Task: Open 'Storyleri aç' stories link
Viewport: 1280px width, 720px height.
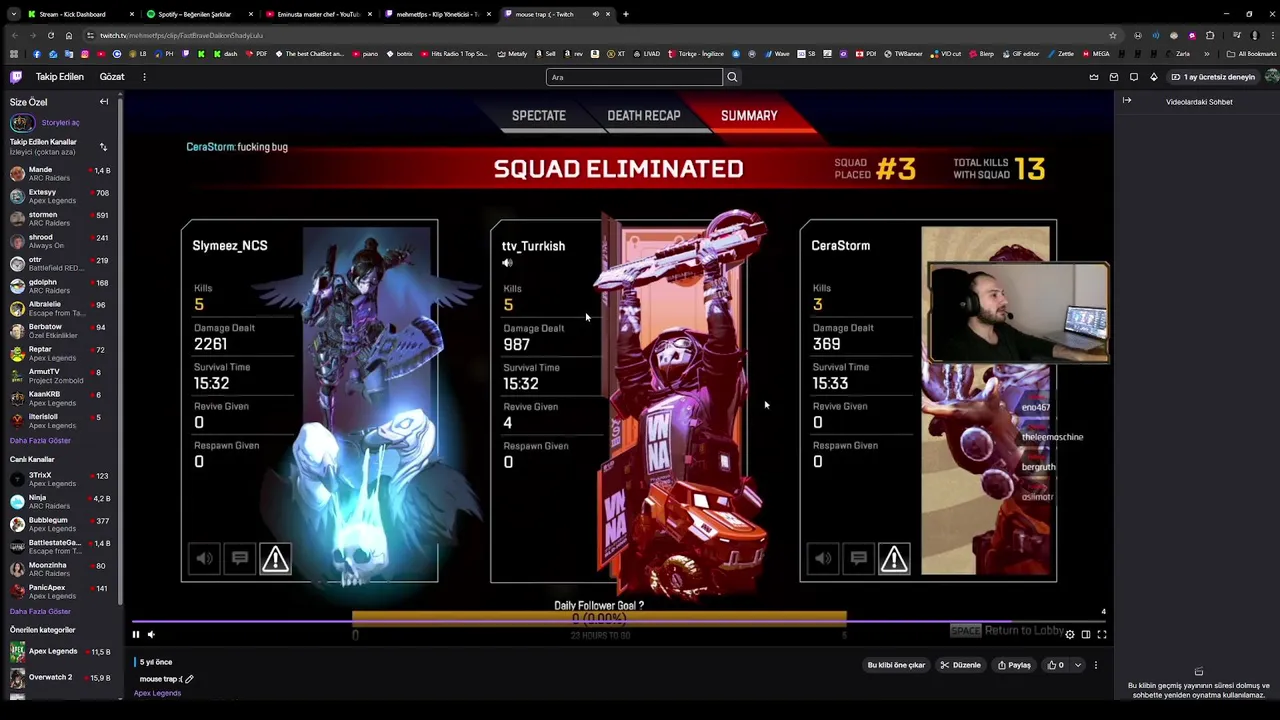Action: [x=60, y=123]
